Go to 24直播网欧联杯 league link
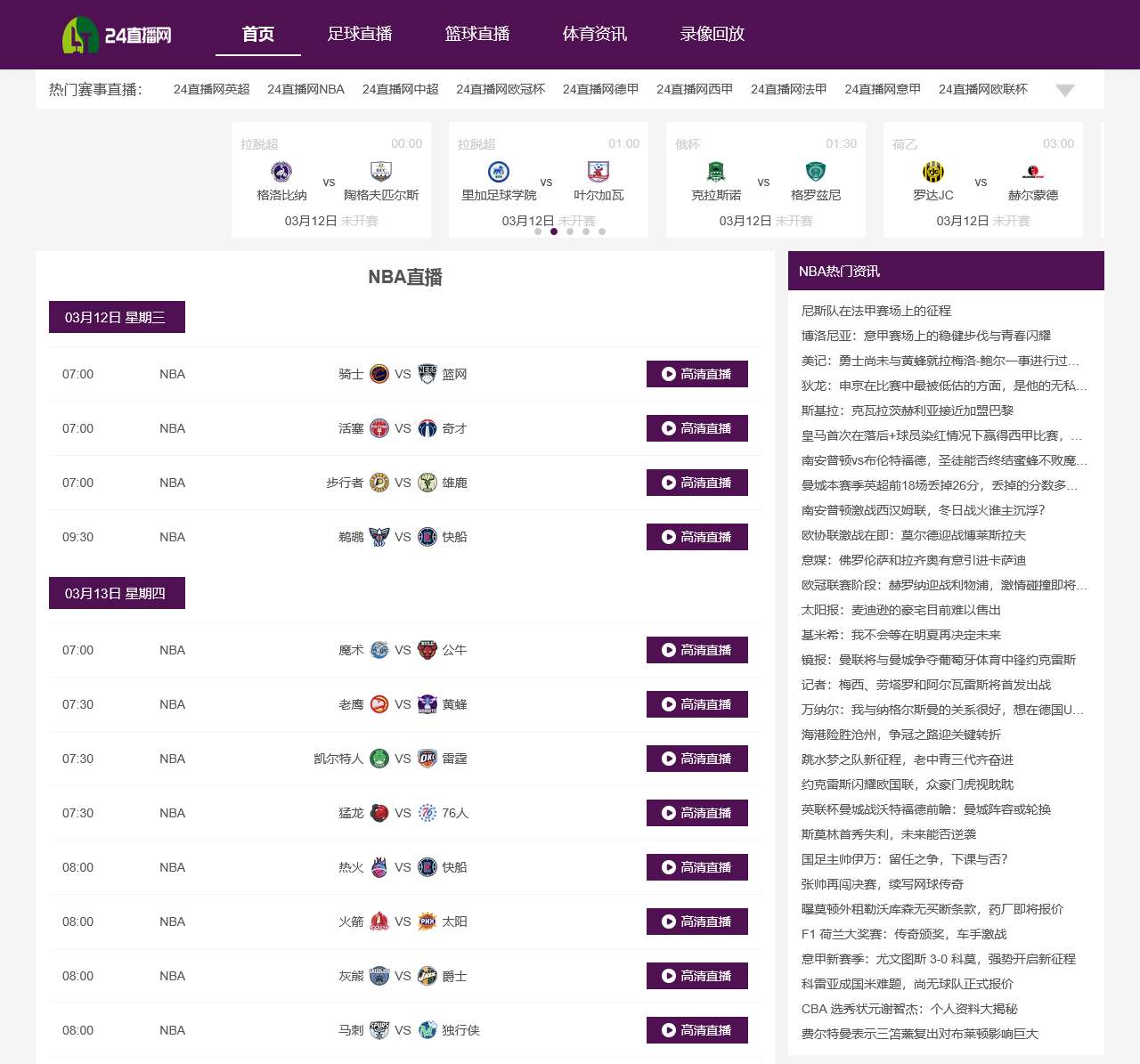The image size is (1140, 1064). click(983, 89)
